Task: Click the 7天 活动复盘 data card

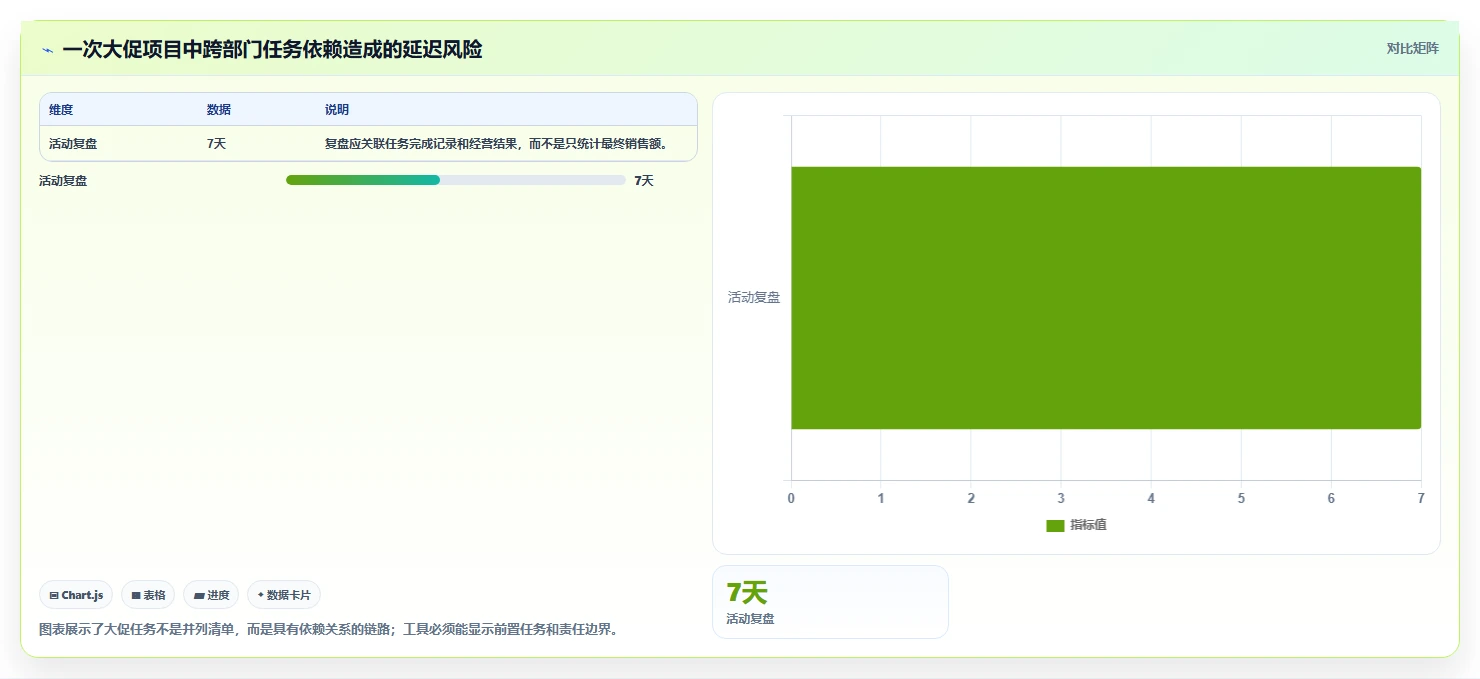Action: click(x=830, y=602)
